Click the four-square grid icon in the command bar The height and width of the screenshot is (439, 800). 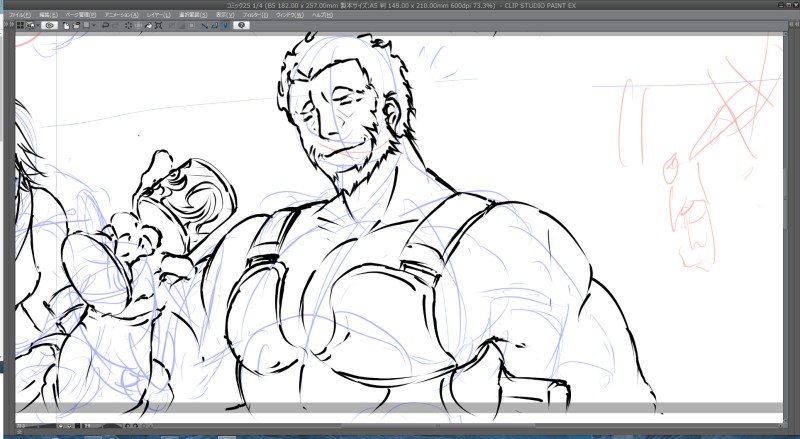(x=20, y=25)
